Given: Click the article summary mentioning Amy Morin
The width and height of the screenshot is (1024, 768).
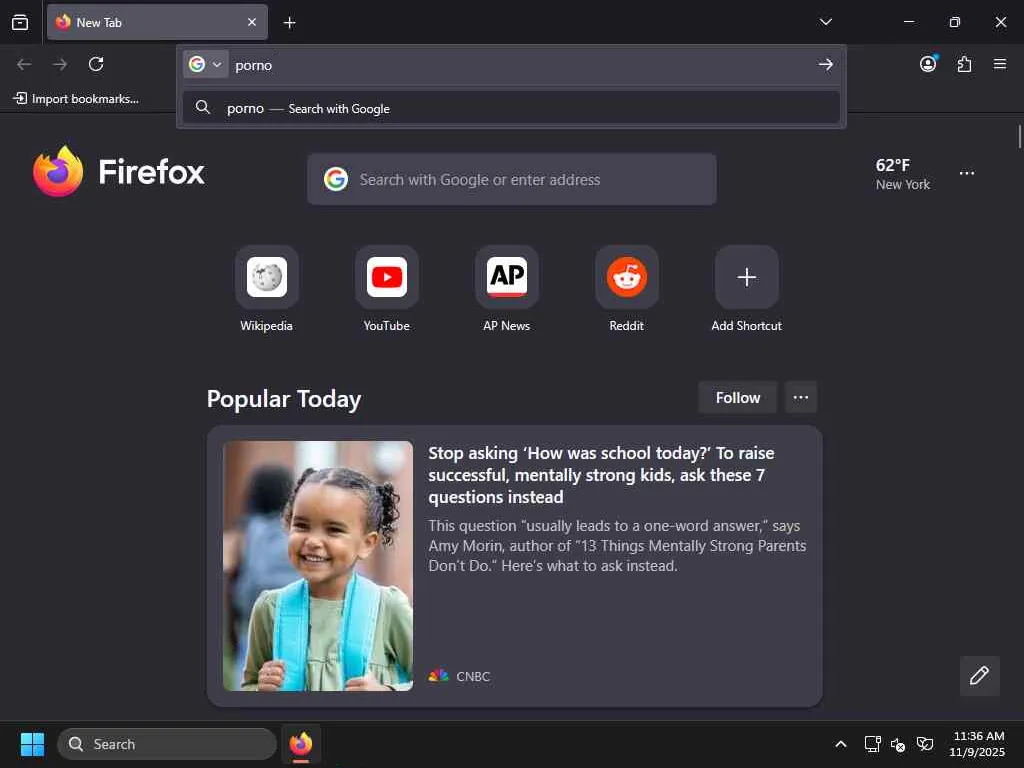Looking at the screenshot, I should pos(617,545).
